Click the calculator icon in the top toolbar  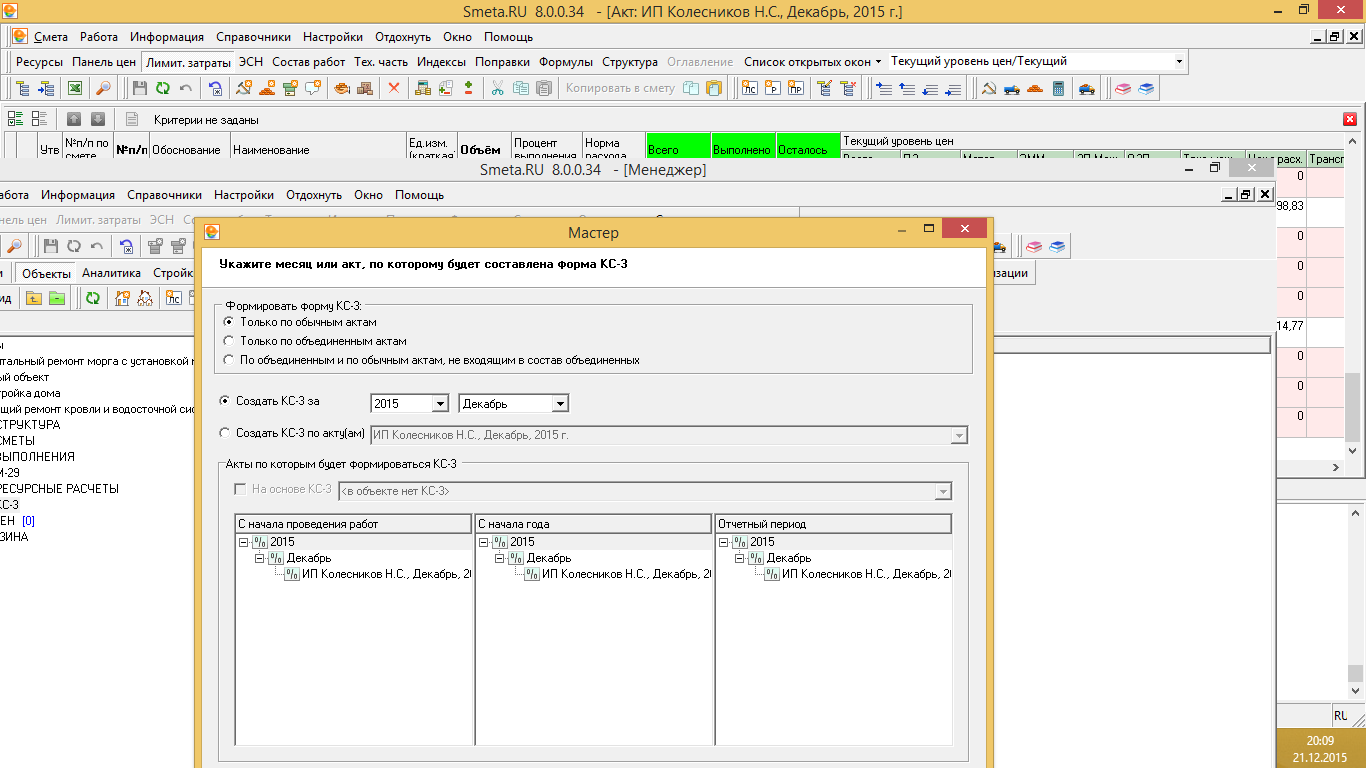(1058, 88)
